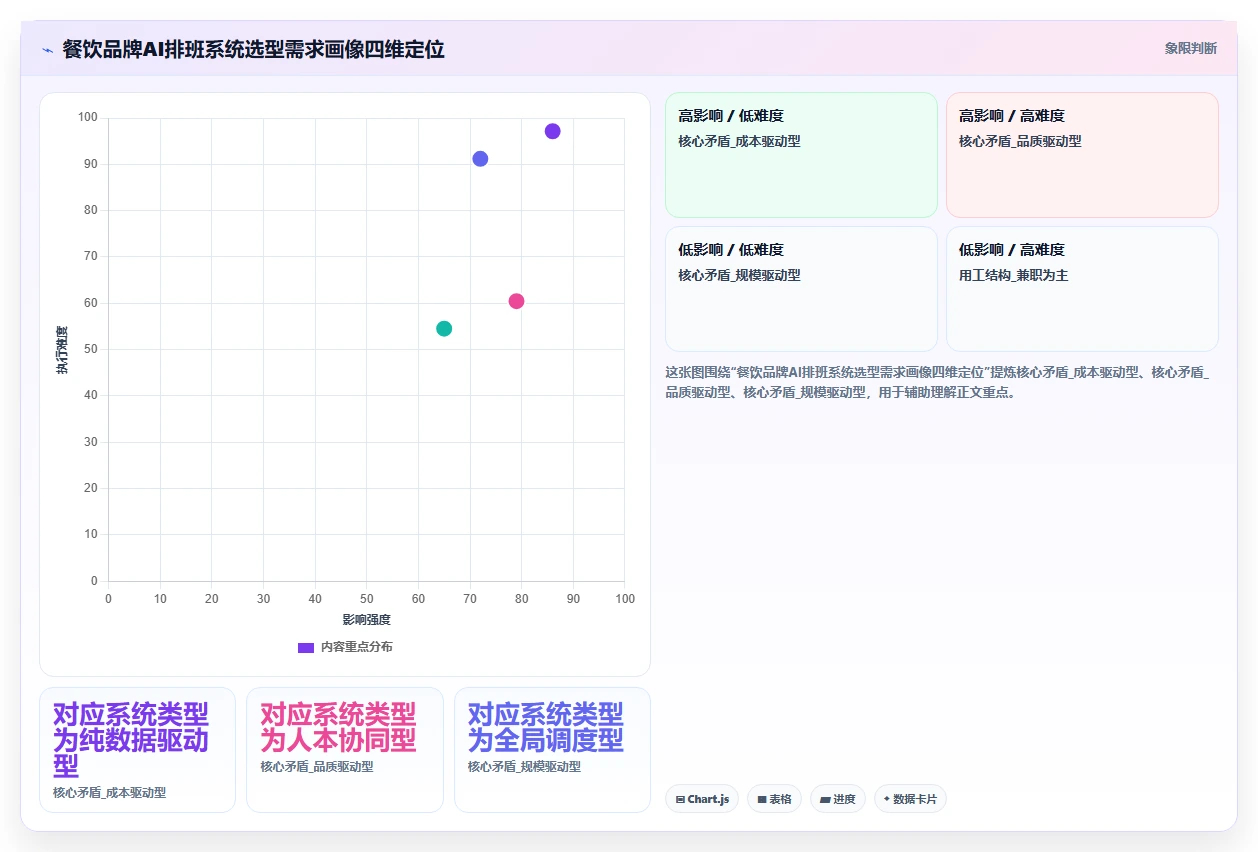Click 核心矛盾_品质驱动型 caption under pink heading

pos(317,767)
